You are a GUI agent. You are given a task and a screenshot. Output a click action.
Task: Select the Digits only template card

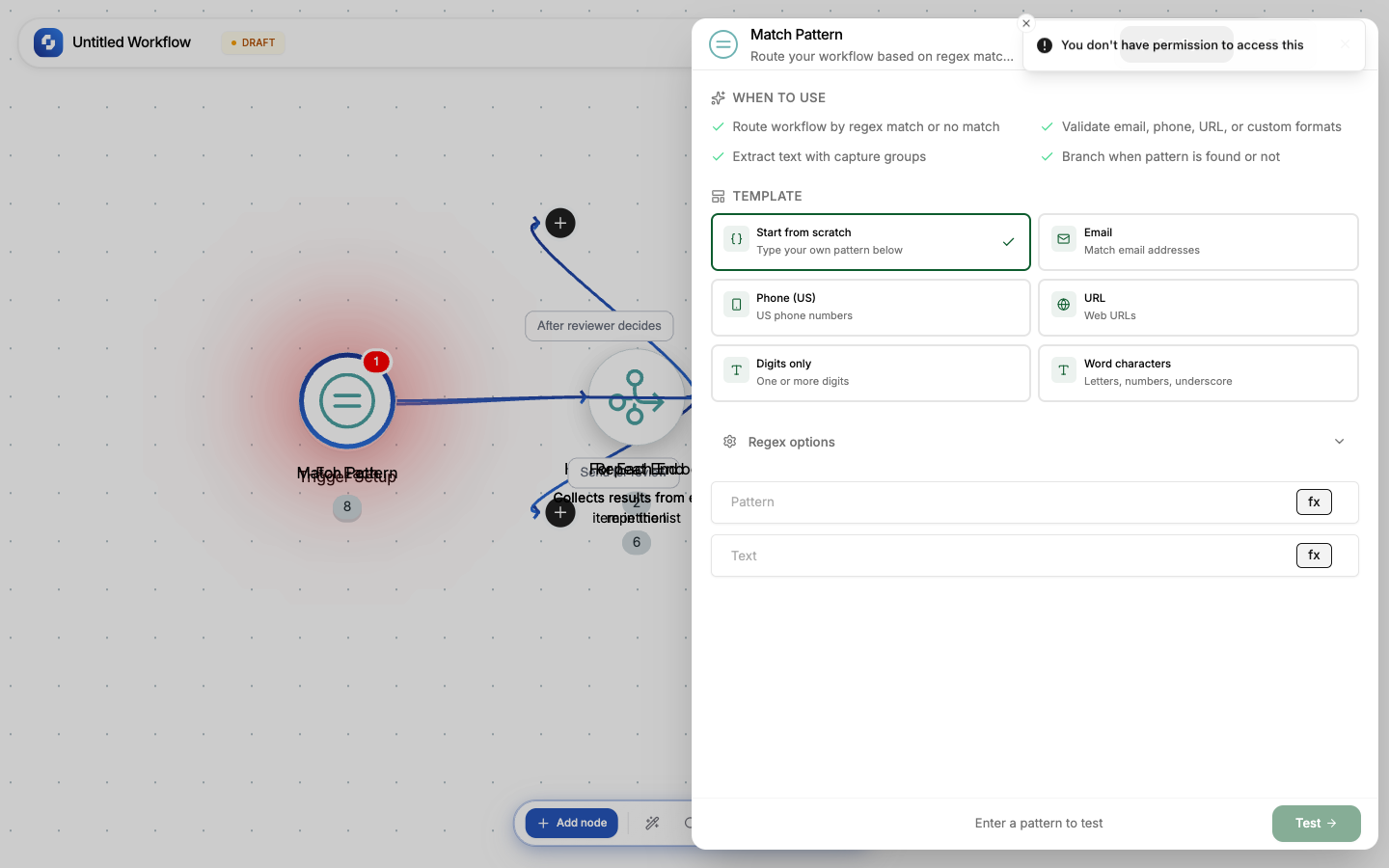pos(871,372)
